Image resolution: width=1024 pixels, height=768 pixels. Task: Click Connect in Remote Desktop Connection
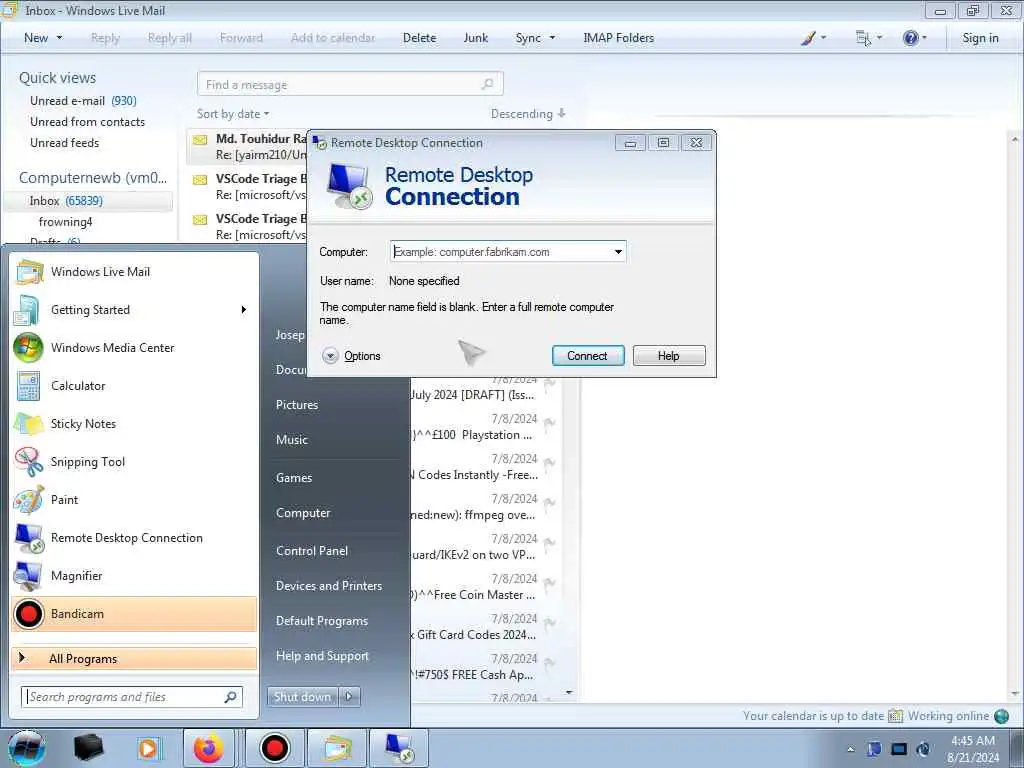[x=588, y=356]
